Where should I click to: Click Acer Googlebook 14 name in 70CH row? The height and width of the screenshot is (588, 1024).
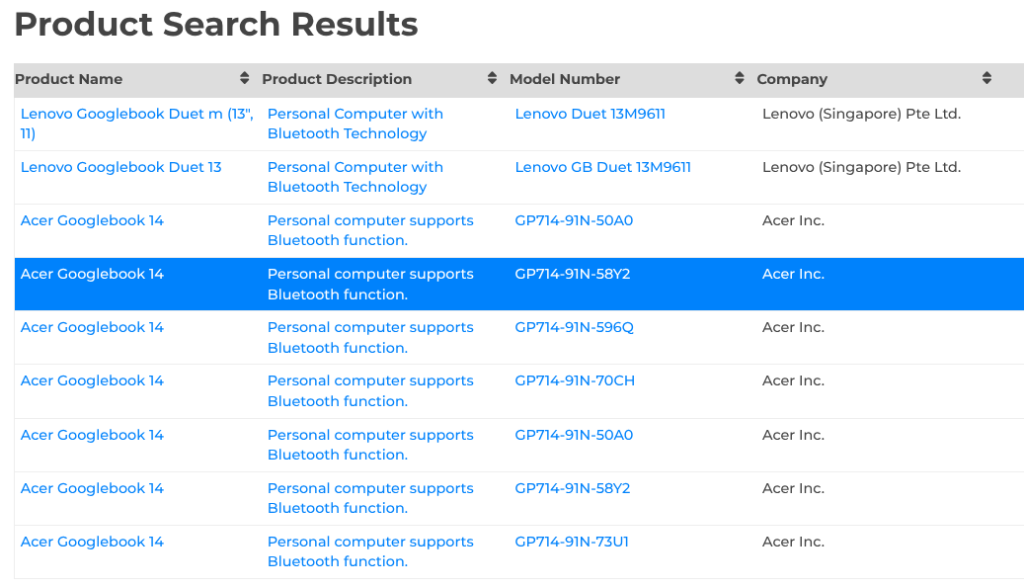point(92,381)
